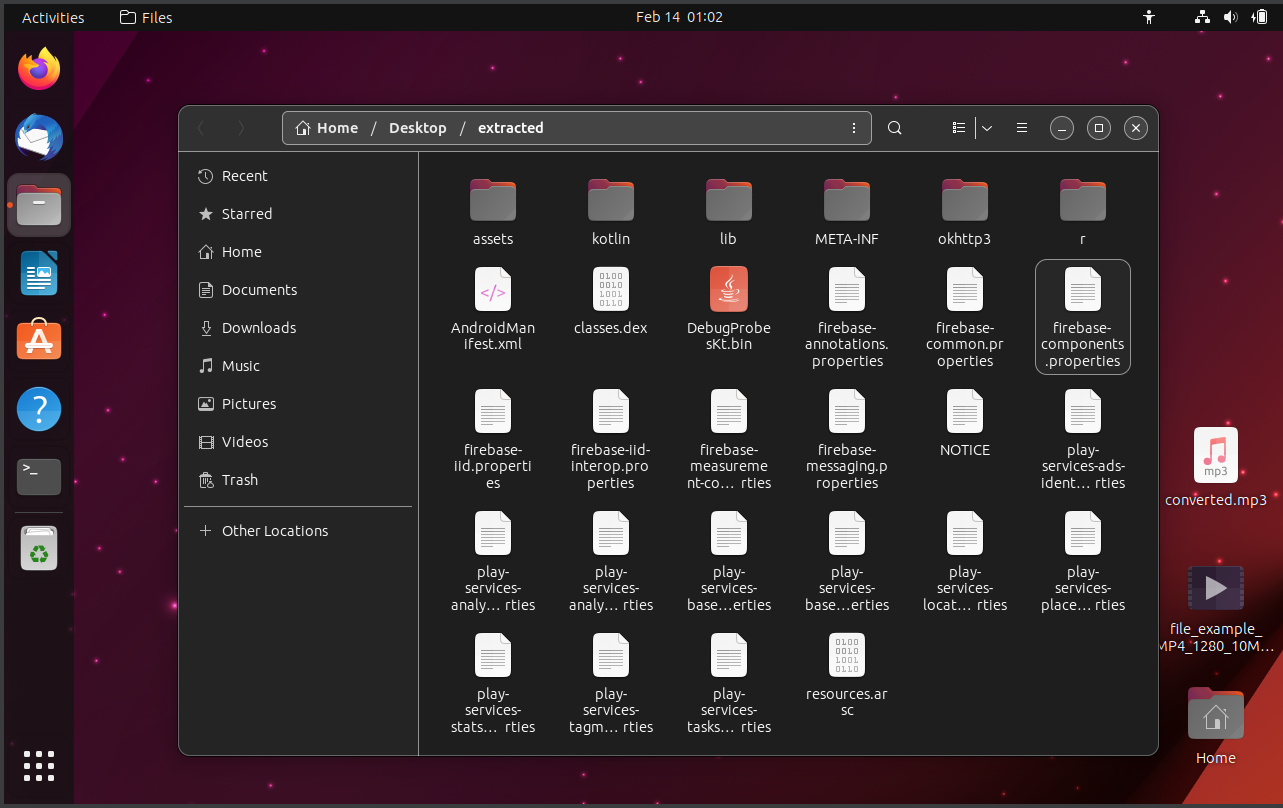Screen dimensions: 1283x808
Task: Open the Activities overview
Action: [52, 16]
